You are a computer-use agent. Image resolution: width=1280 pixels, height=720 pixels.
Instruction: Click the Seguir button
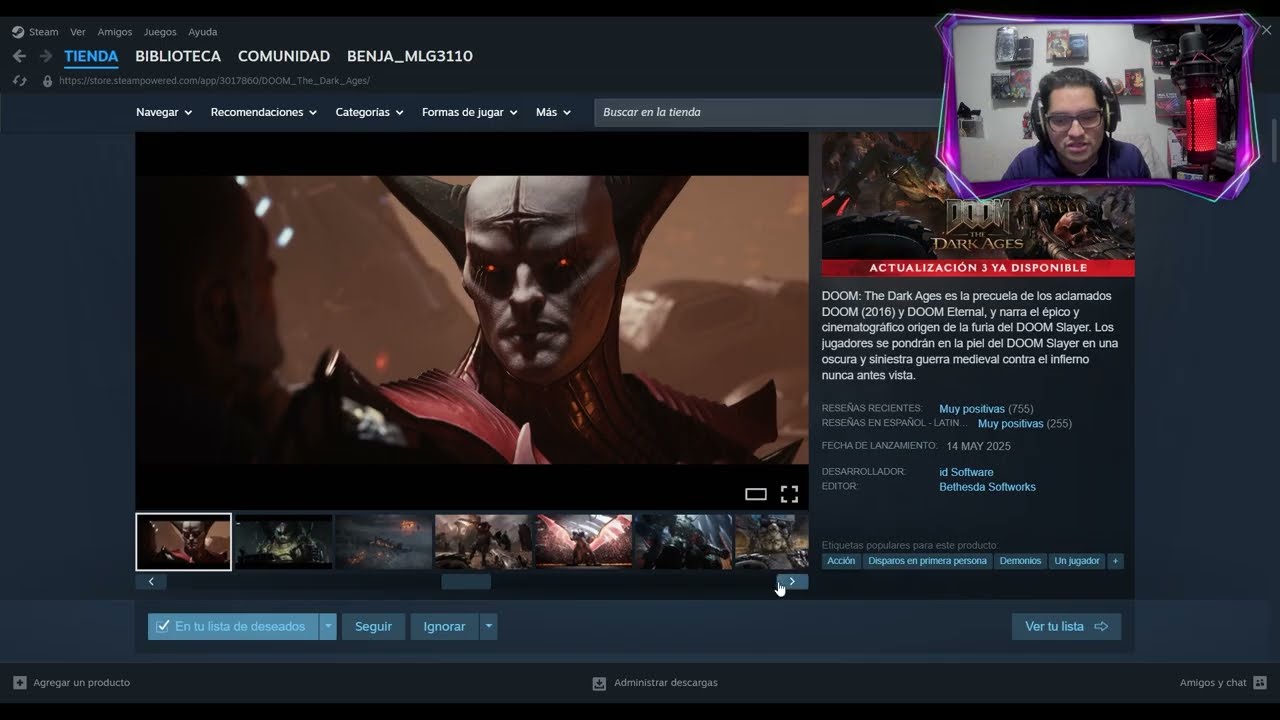coord(373,627)
